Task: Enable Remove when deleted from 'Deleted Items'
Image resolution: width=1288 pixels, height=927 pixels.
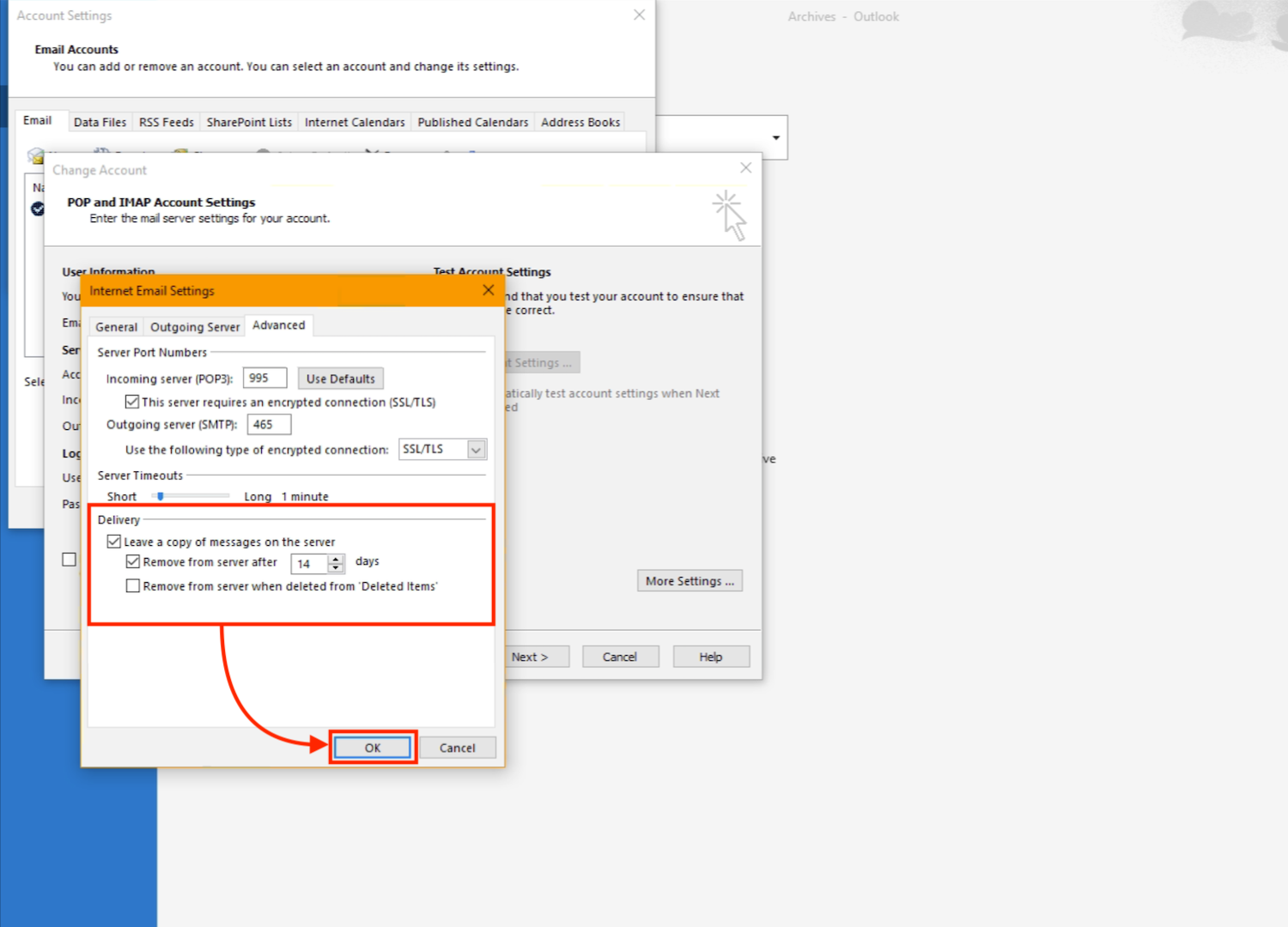Action: [133, 586]
